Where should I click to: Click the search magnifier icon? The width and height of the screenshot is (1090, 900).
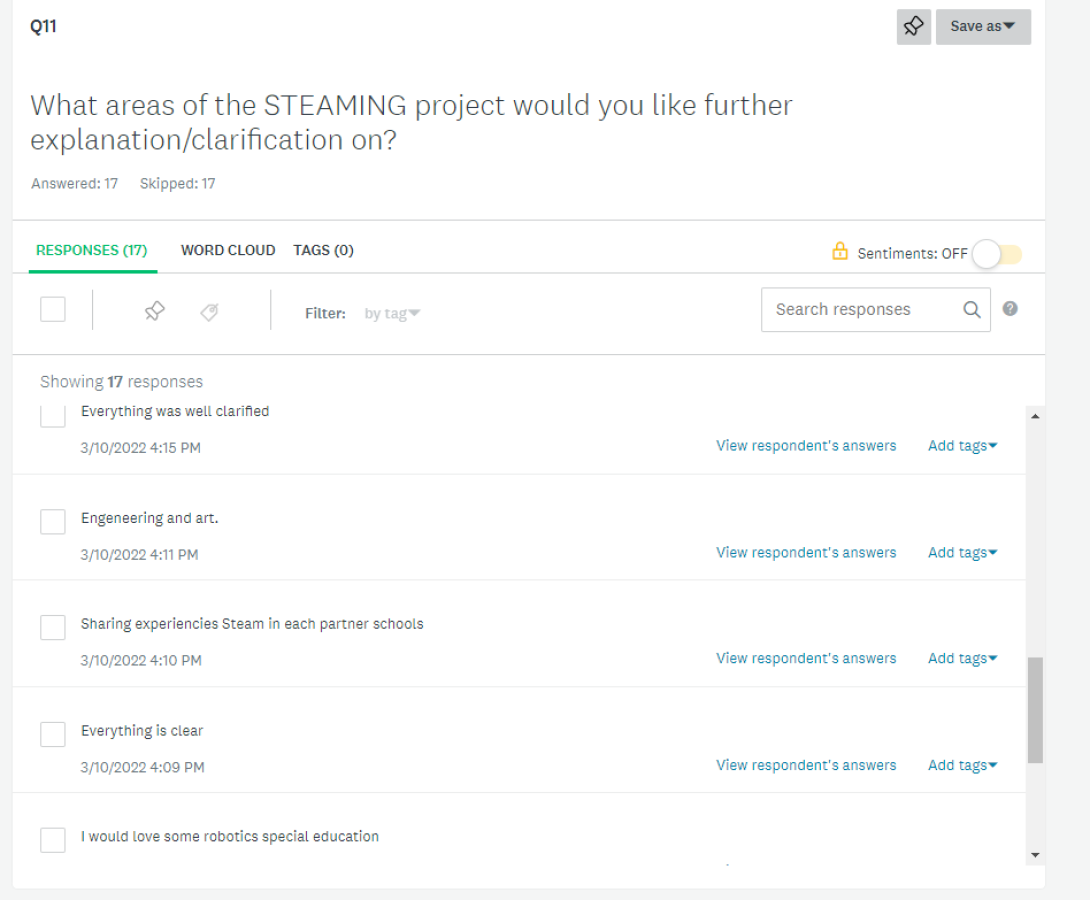click(972, 309)
